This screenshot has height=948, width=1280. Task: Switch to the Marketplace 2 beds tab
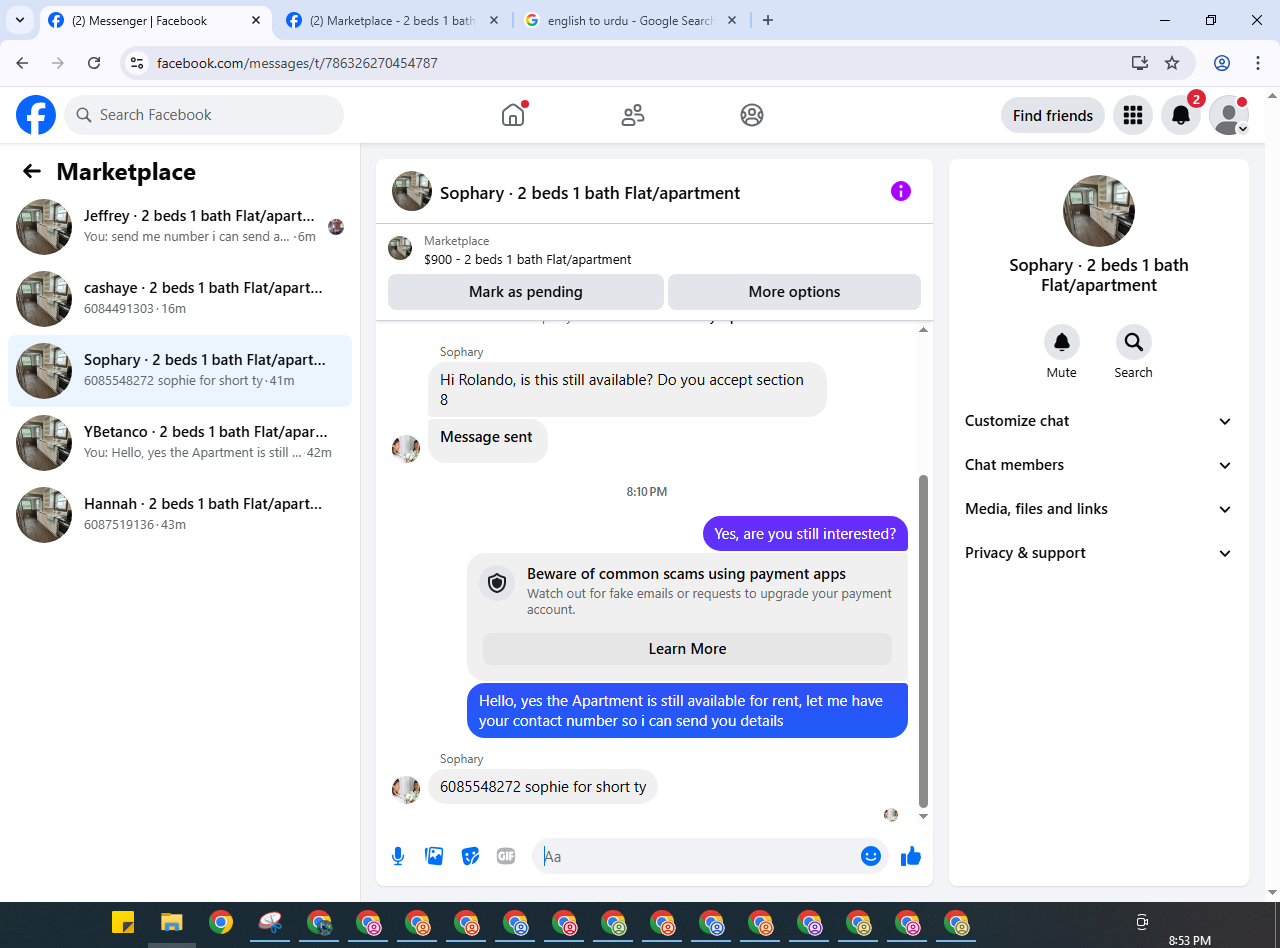[x=393, y=20]
